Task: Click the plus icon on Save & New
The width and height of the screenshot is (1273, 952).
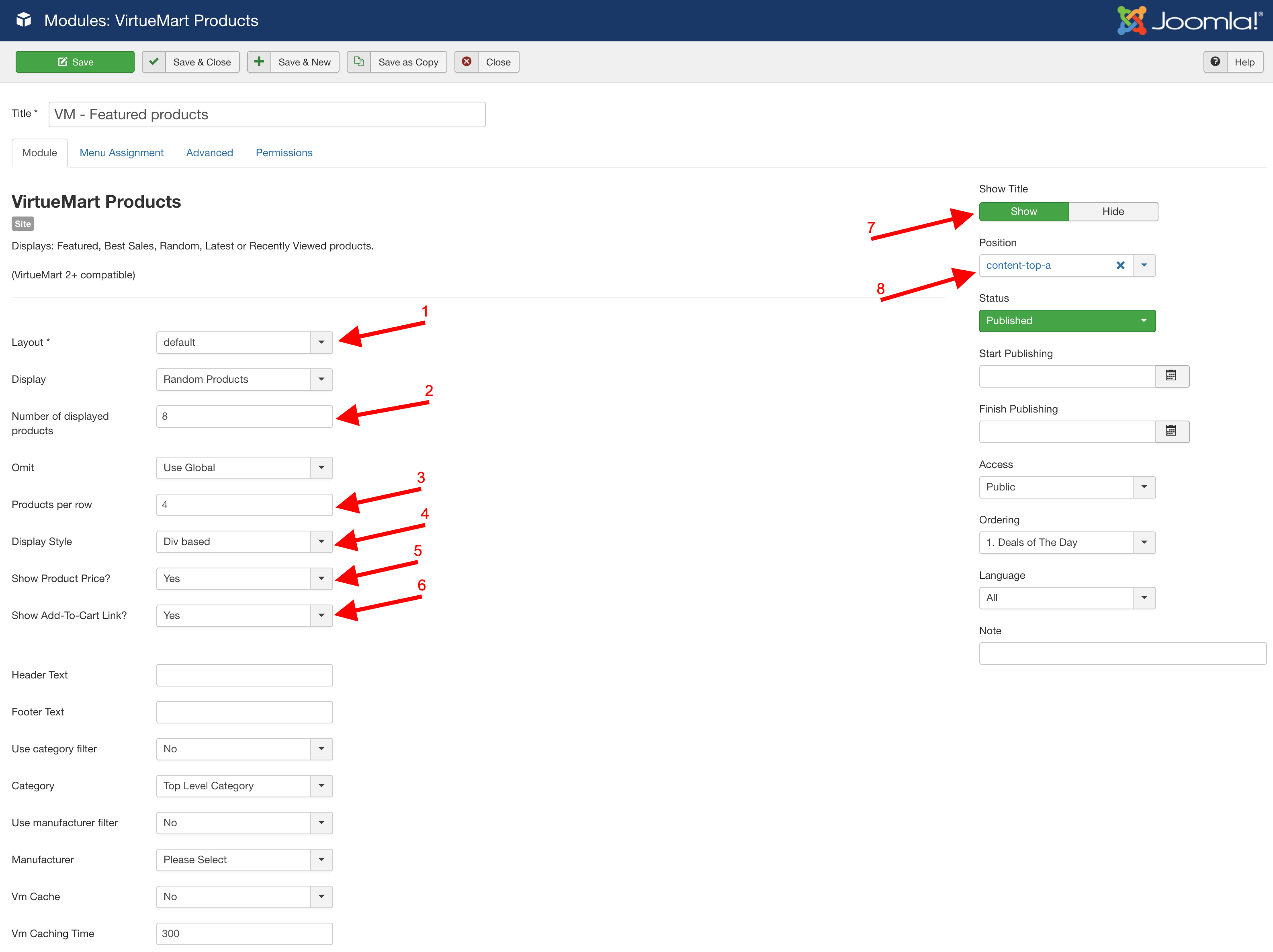Action: pyautogui.click(x=259, y=61)
